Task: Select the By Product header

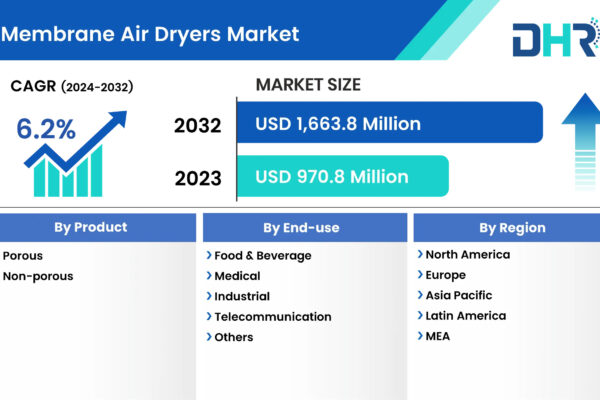Action: click(98, 227)
